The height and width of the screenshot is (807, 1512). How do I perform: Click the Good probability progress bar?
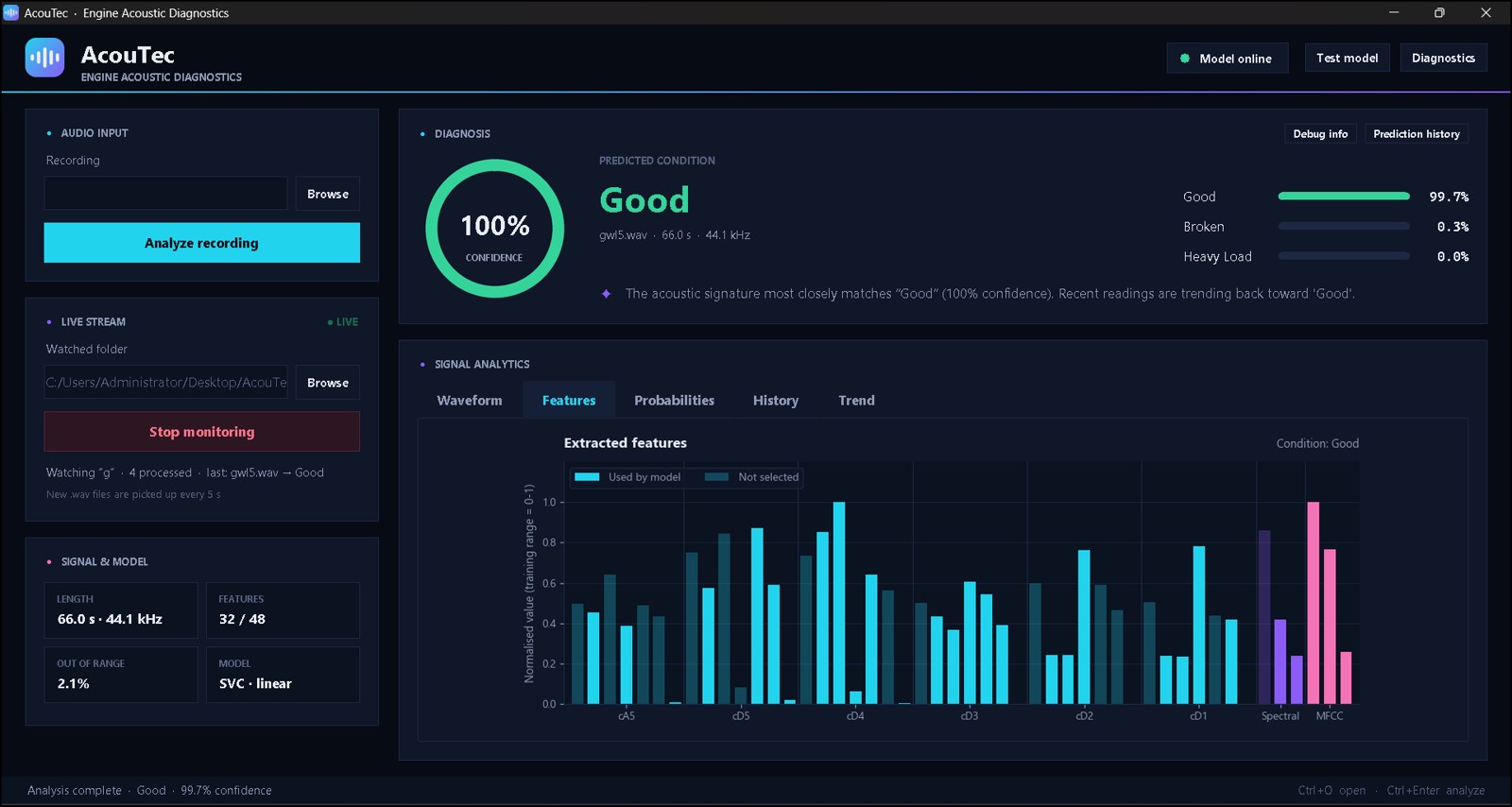coord(1344,197)
